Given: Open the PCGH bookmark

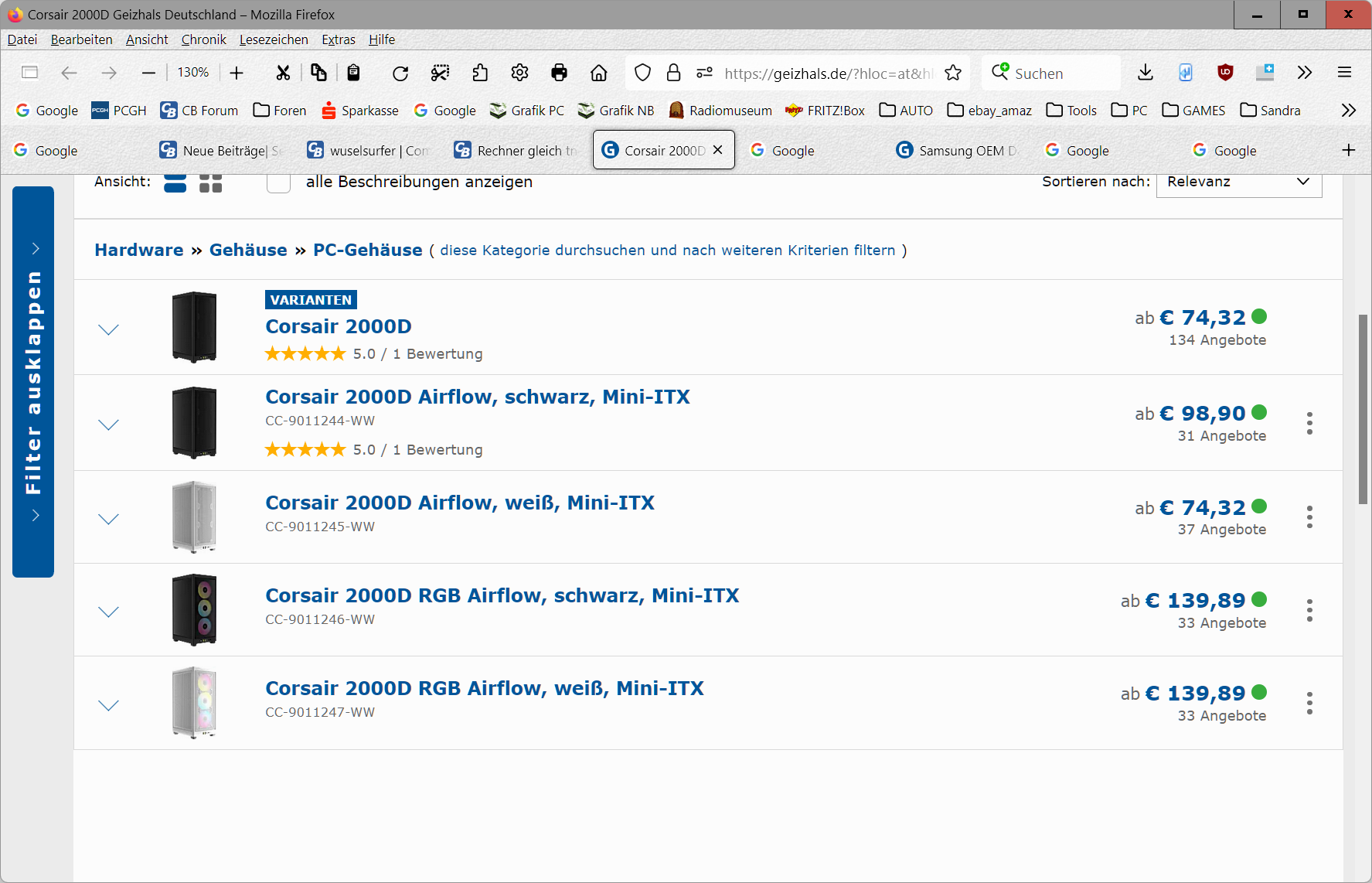Looking at the screenshot, I should pos(118,111).
